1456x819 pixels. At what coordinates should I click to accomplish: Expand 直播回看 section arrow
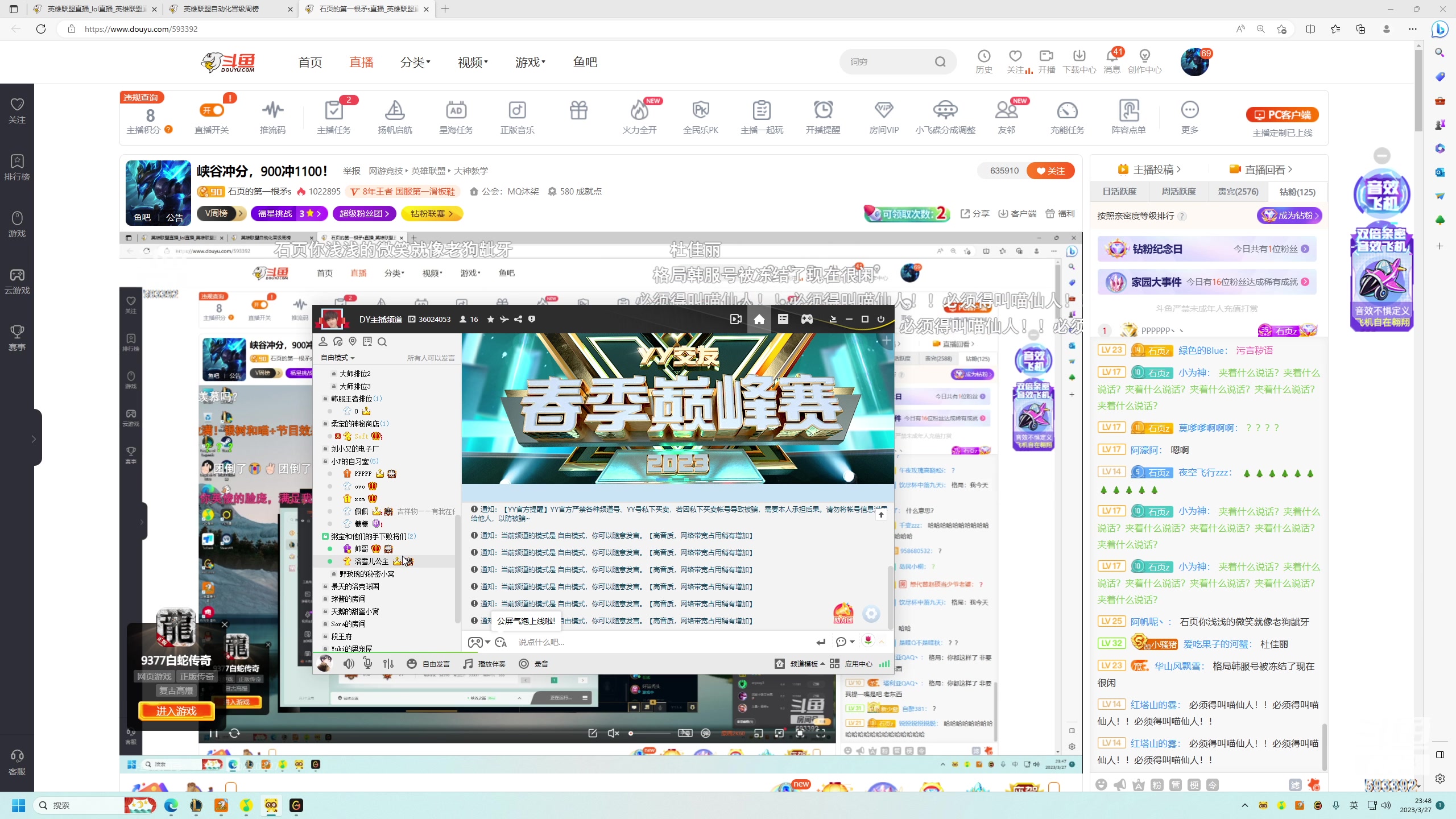[x=1290, y=169]
